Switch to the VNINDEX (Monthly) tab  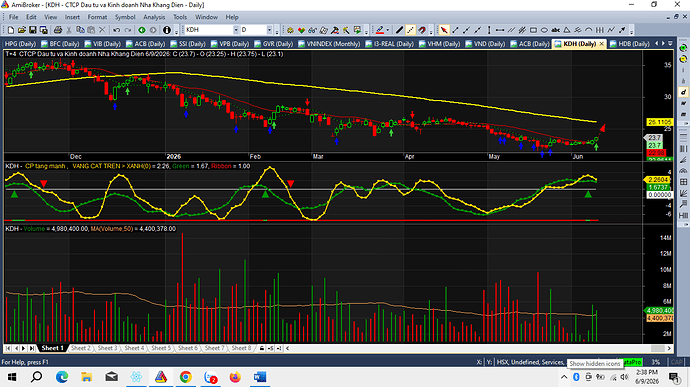point(329,44)
